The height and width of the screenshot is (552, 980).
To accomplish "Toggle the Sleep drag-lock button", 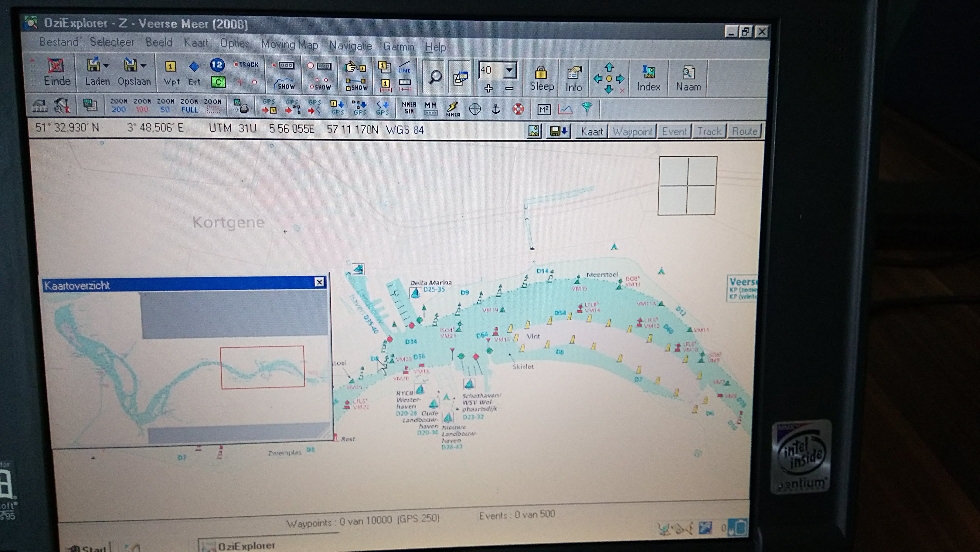I will (541, 78).
